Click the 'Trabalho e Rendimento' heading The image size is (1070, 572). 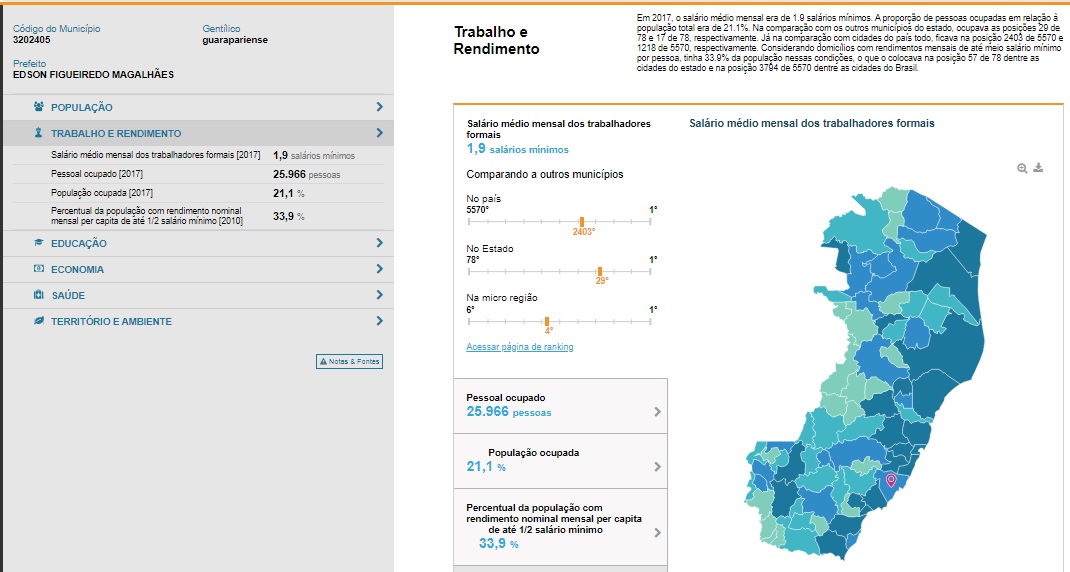(x=496, y=40)
